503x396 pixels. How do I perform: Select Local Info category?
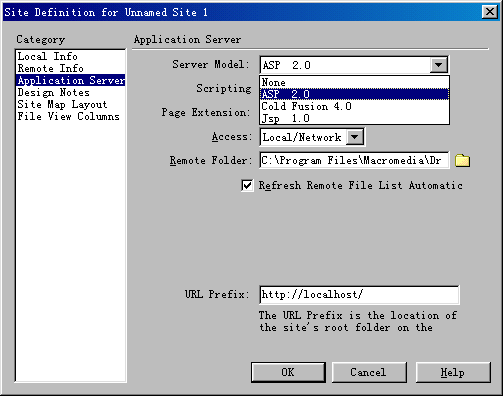tap(70, 56)
